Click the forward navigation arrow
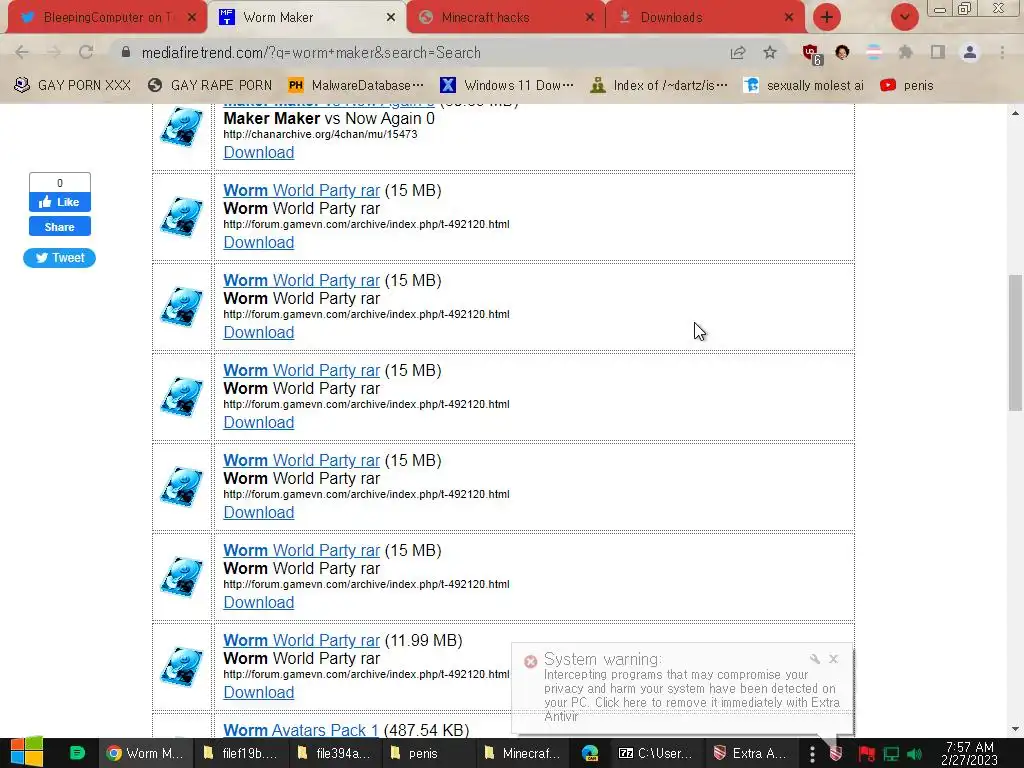This screenshot has height=768, width=1024. (54, 52)
